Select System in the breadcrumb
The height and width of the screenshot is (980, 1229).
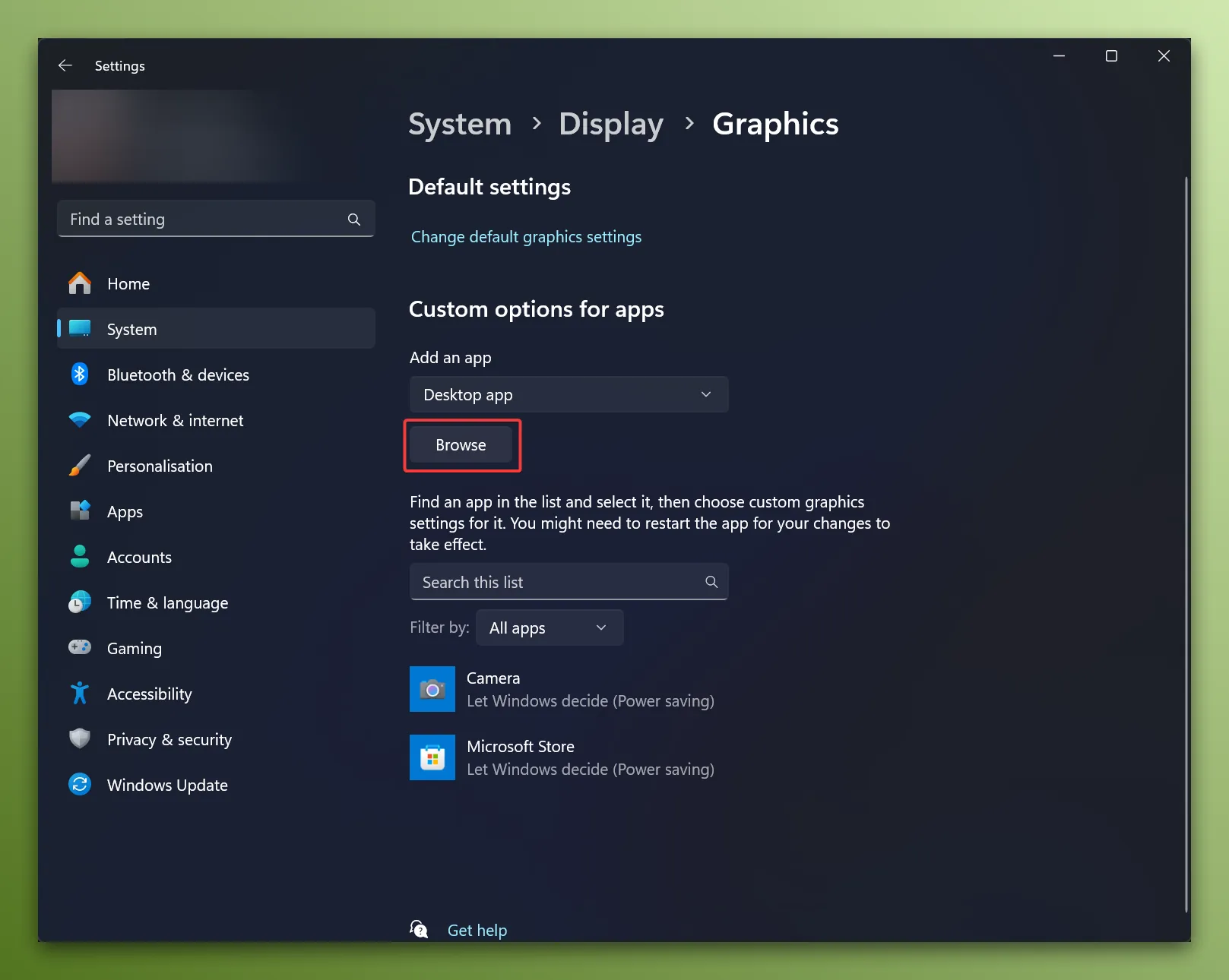tap(459, 124)
